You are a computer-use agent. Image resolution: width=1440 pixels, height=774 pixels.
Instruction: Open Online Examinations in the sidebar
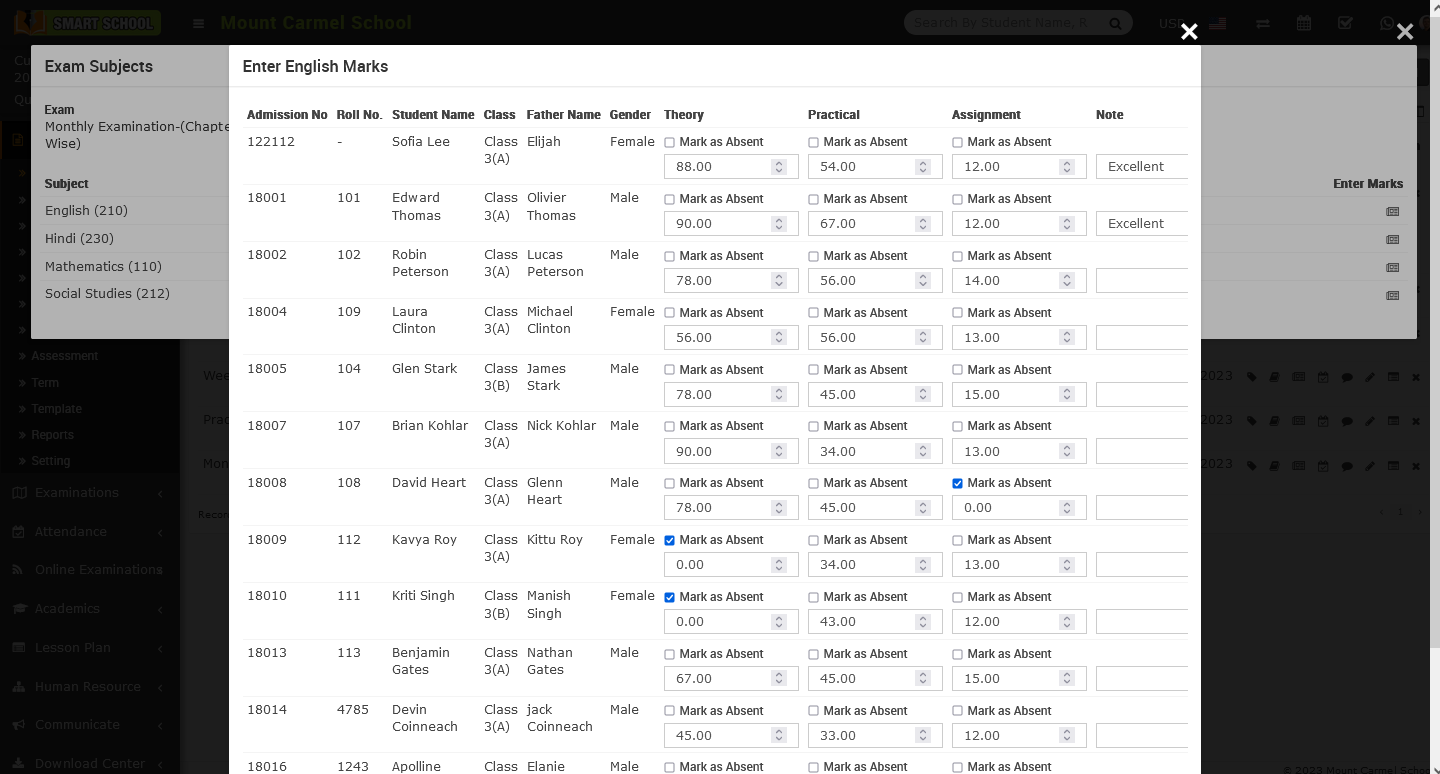pos(98,570)
